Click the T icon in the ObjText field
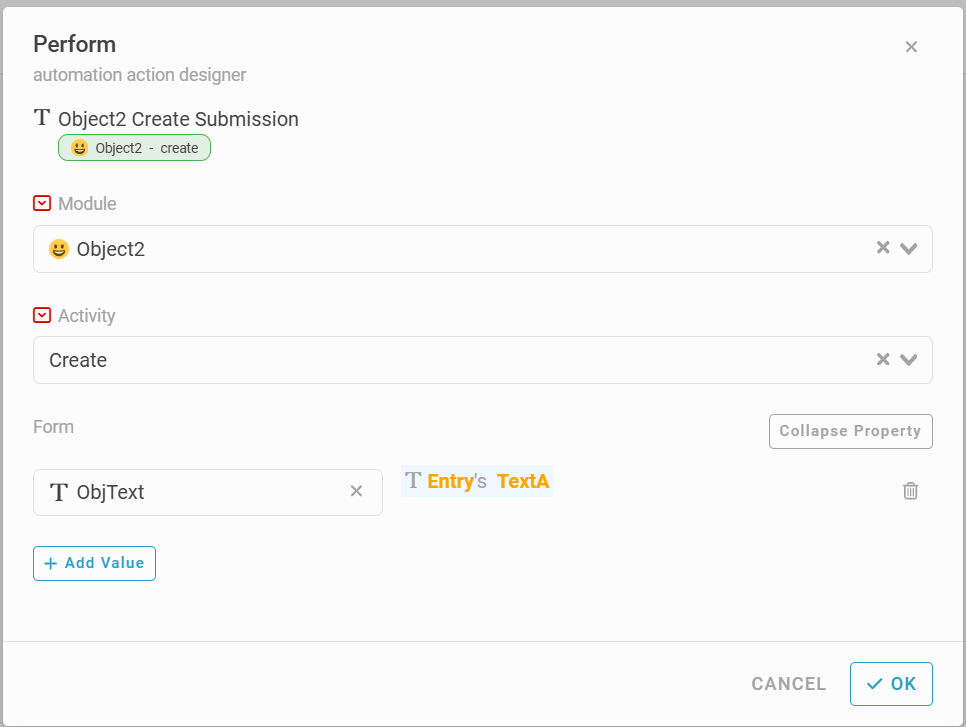This screenshot has width=966, height=727. (59, 492)
